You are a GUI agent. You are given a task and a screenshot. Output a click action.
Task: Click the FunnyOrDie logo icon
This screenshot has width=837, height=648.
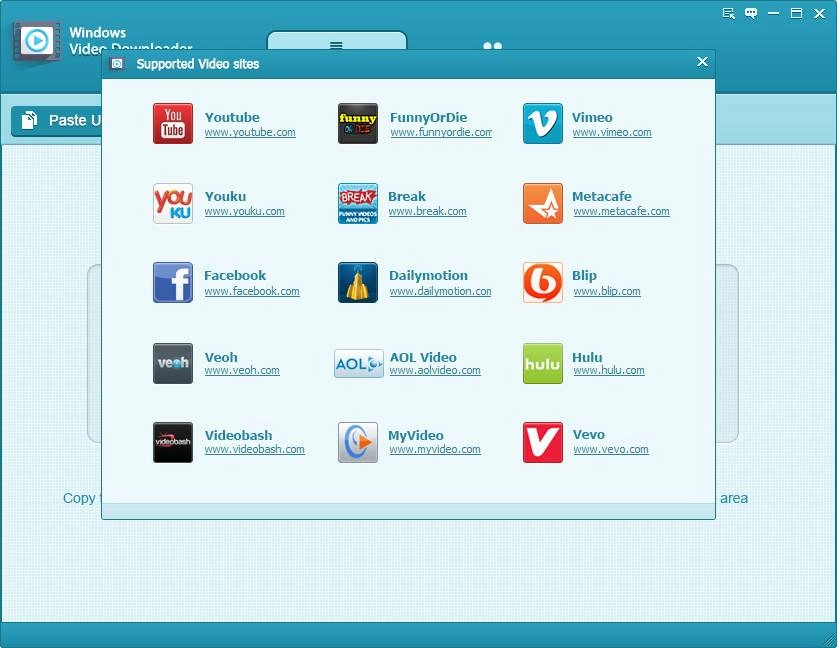coord(358,123)
